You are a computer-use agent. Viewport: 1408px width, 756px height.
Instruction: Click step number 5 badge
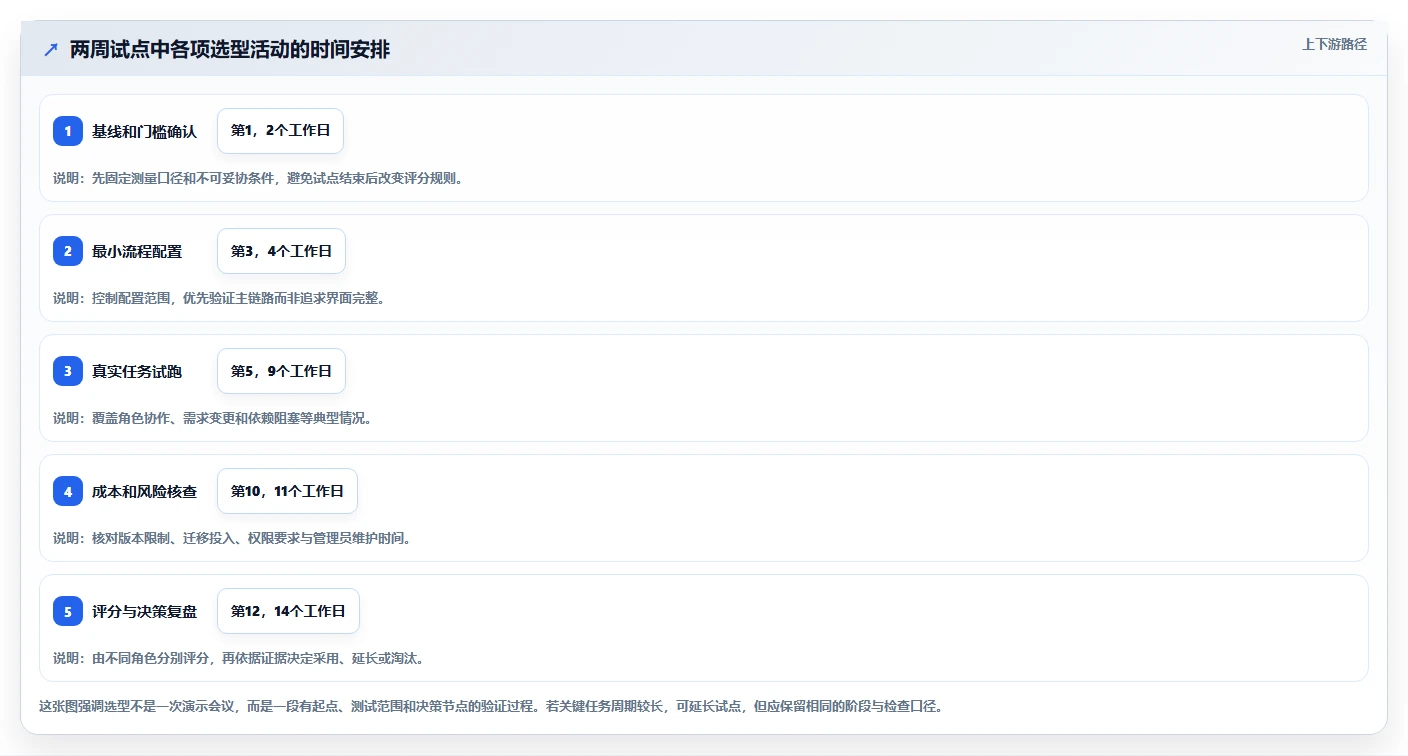point(68,611)
